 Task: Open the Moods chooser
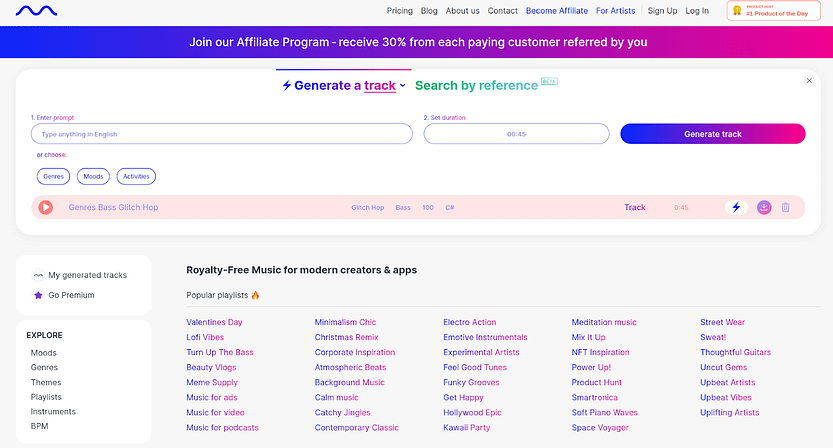[x=93, y=176]
